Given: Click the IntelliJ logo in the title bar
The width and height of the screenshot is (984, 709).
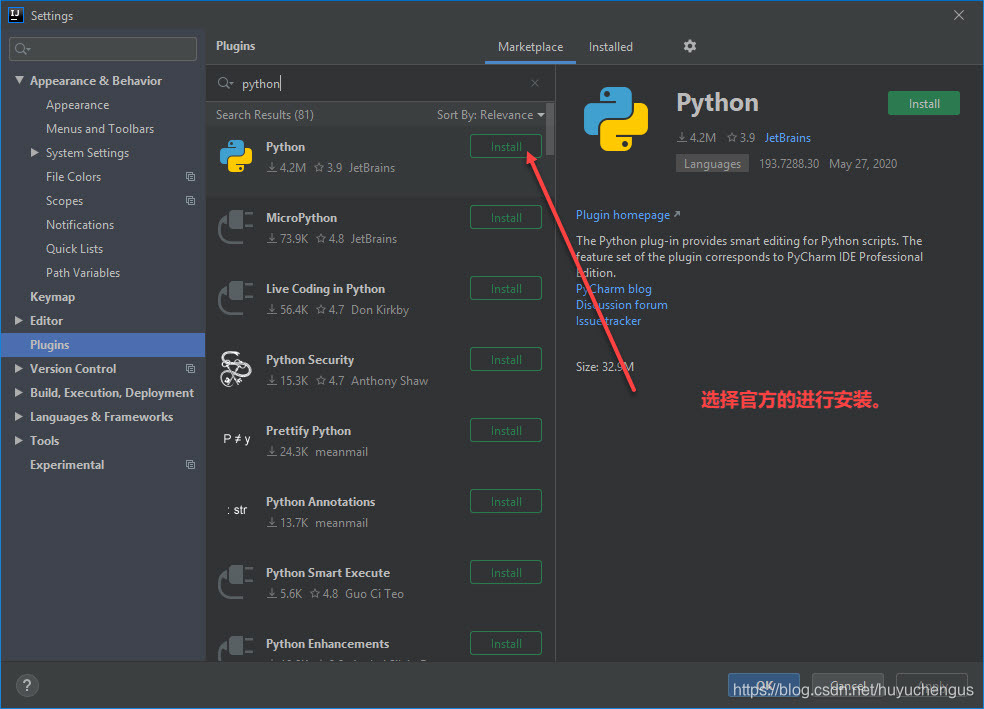Looking at the screenshot, I should [x=16, y=15].
